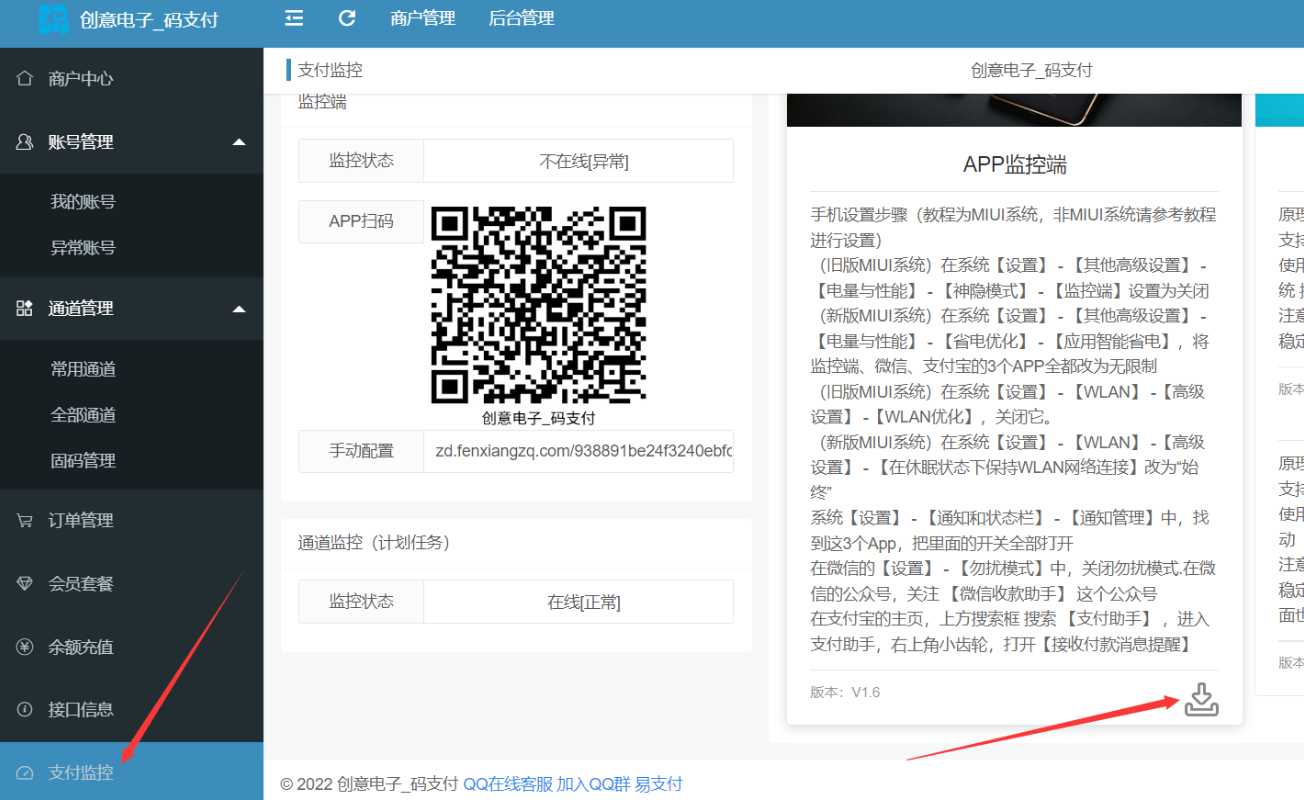The image size is (1304, 800).
Task: Download the APP监控端 V1.6 package
Action: (1201, 700)
